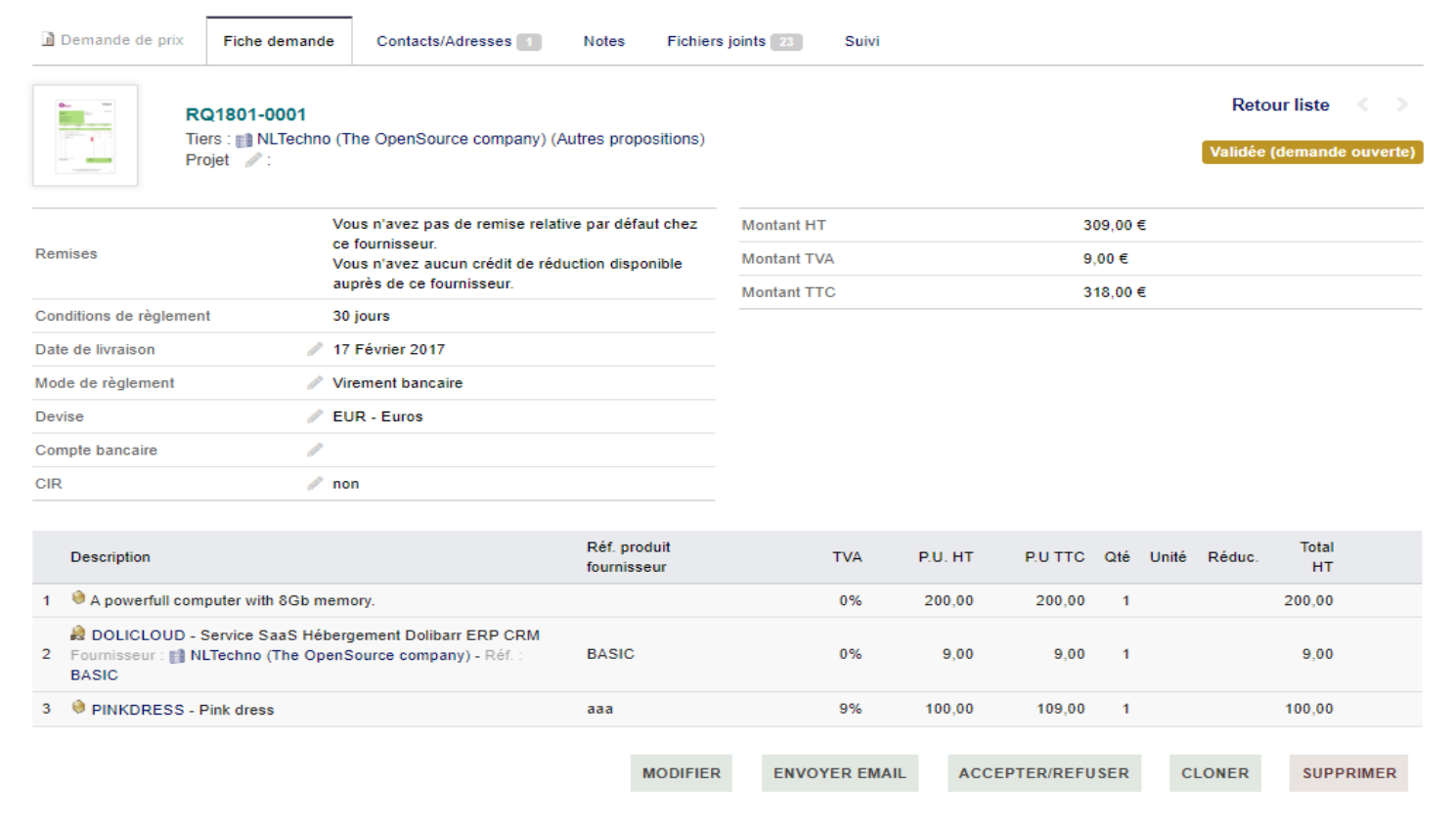Image resolution: width=1456 pixels, height=829 pixels.
Task: Click NLTechno company building icon in header
Action: 244,140
